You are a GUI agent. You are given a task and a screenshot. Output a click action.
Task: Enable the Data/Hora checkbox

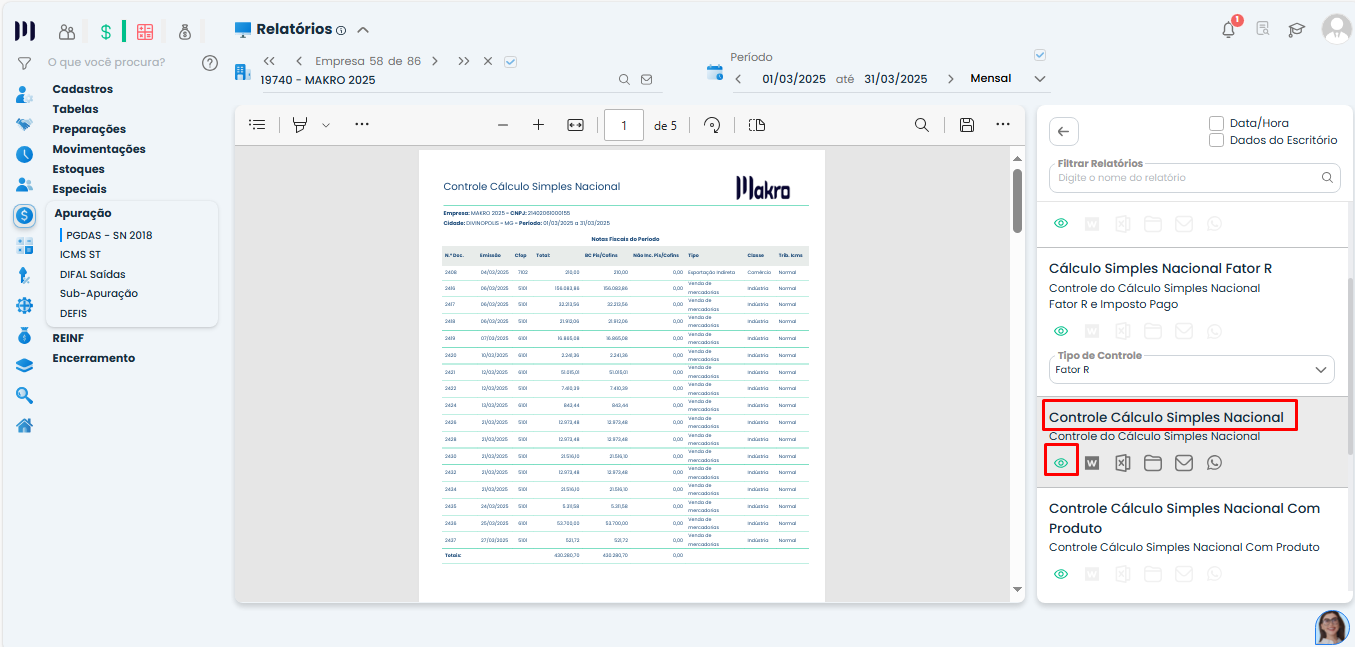[1216, 123]
